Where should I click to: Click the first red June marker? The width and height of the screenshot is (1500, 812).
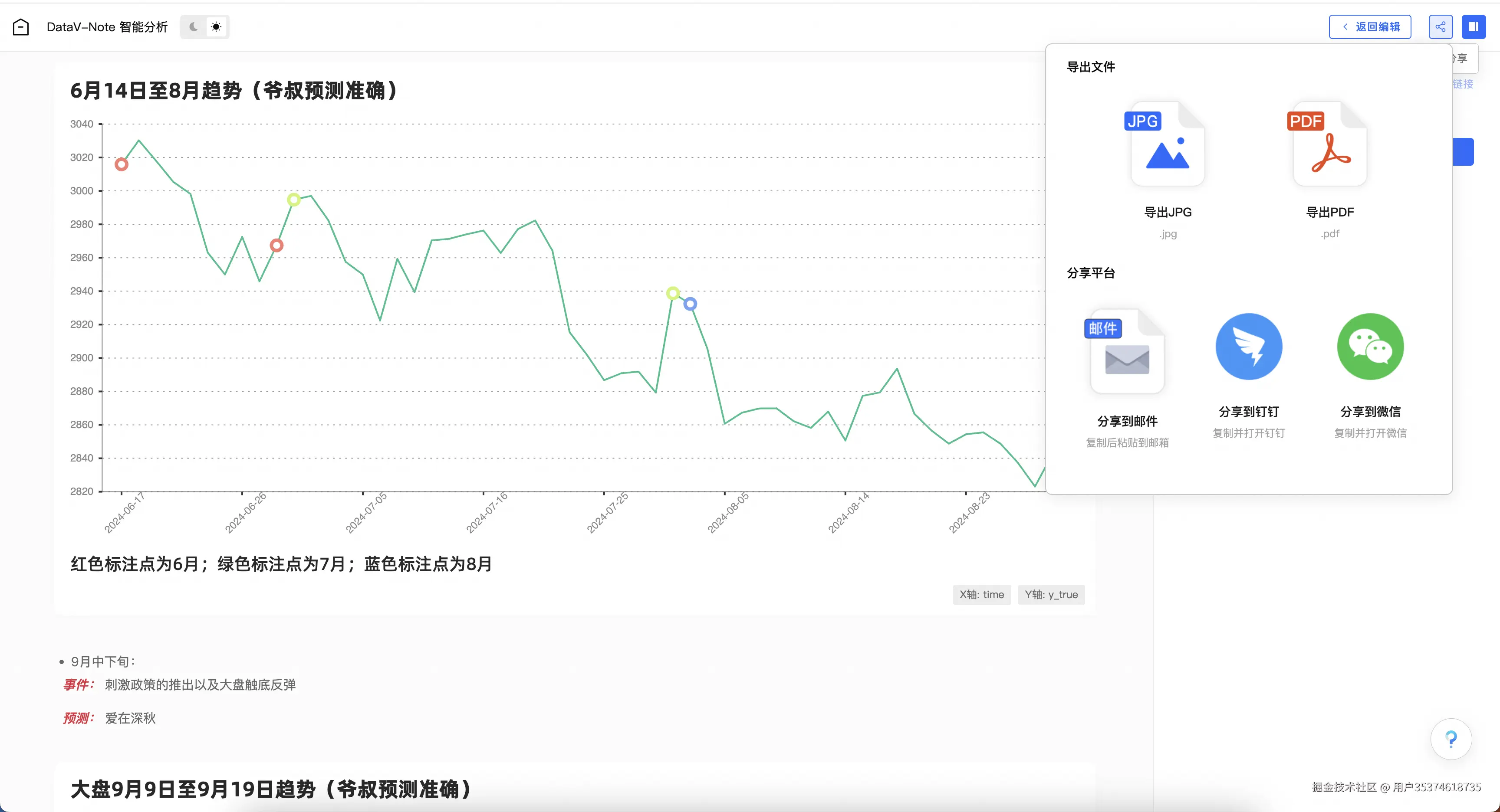pos(121,164)
